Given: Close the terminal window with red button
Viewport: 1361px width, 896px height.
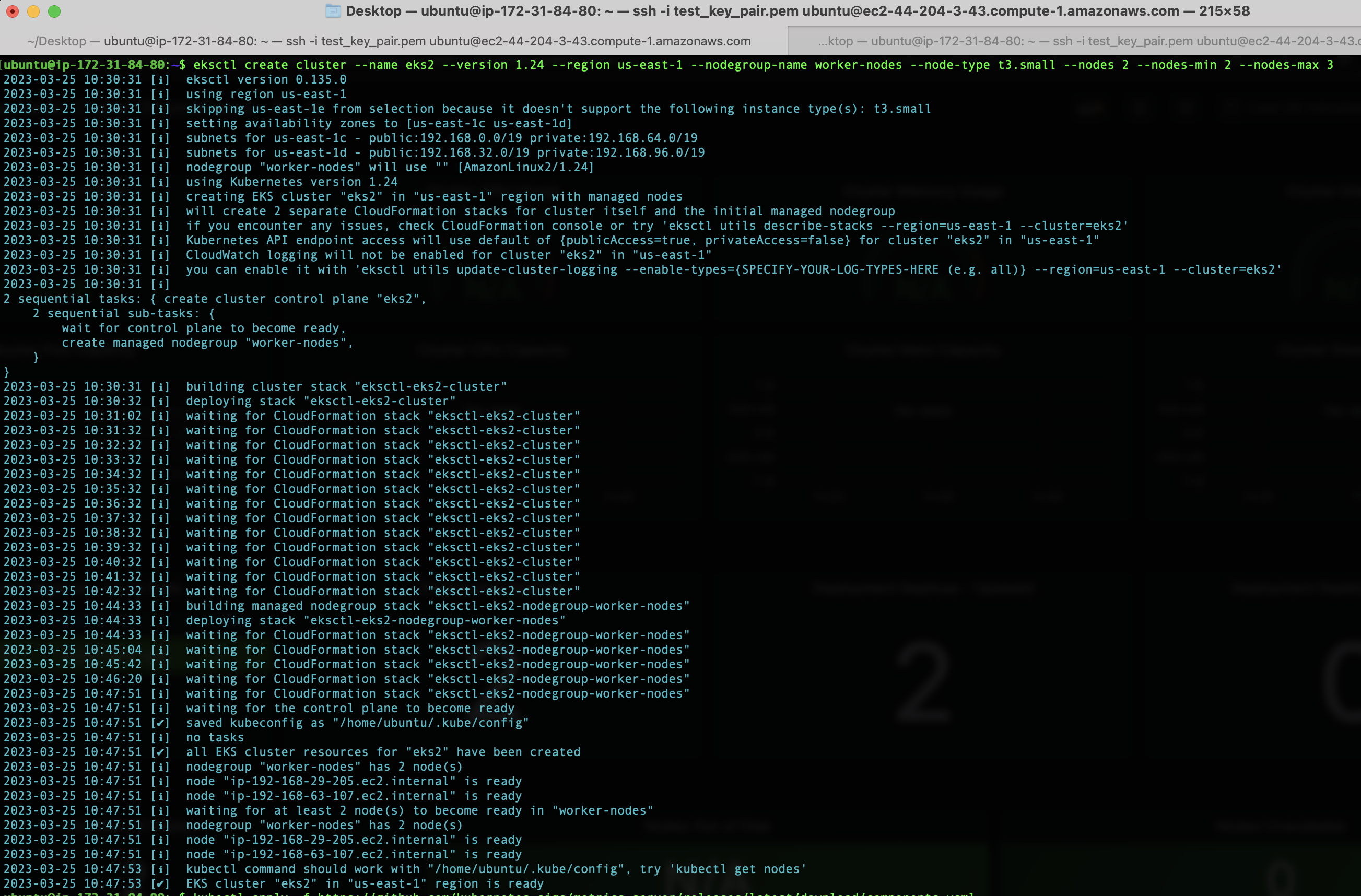Looking at the screenshot, I should (13, 11).
